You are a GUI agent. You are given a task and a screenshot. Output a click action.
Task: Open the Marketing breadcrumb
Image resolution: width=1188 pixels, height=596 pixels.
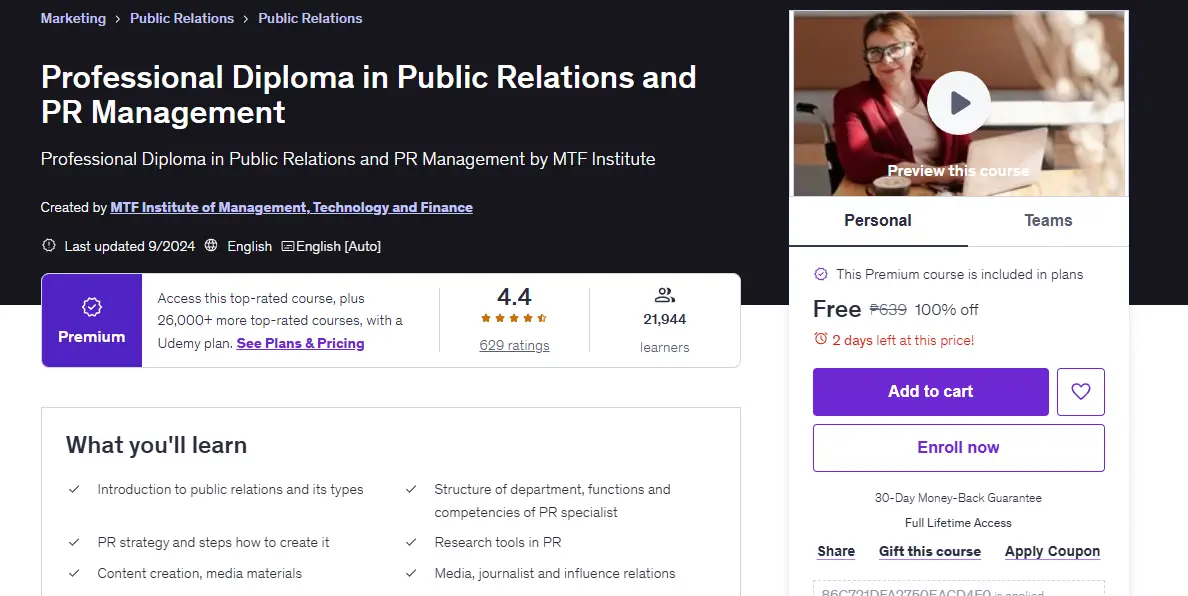coord(73,18)
